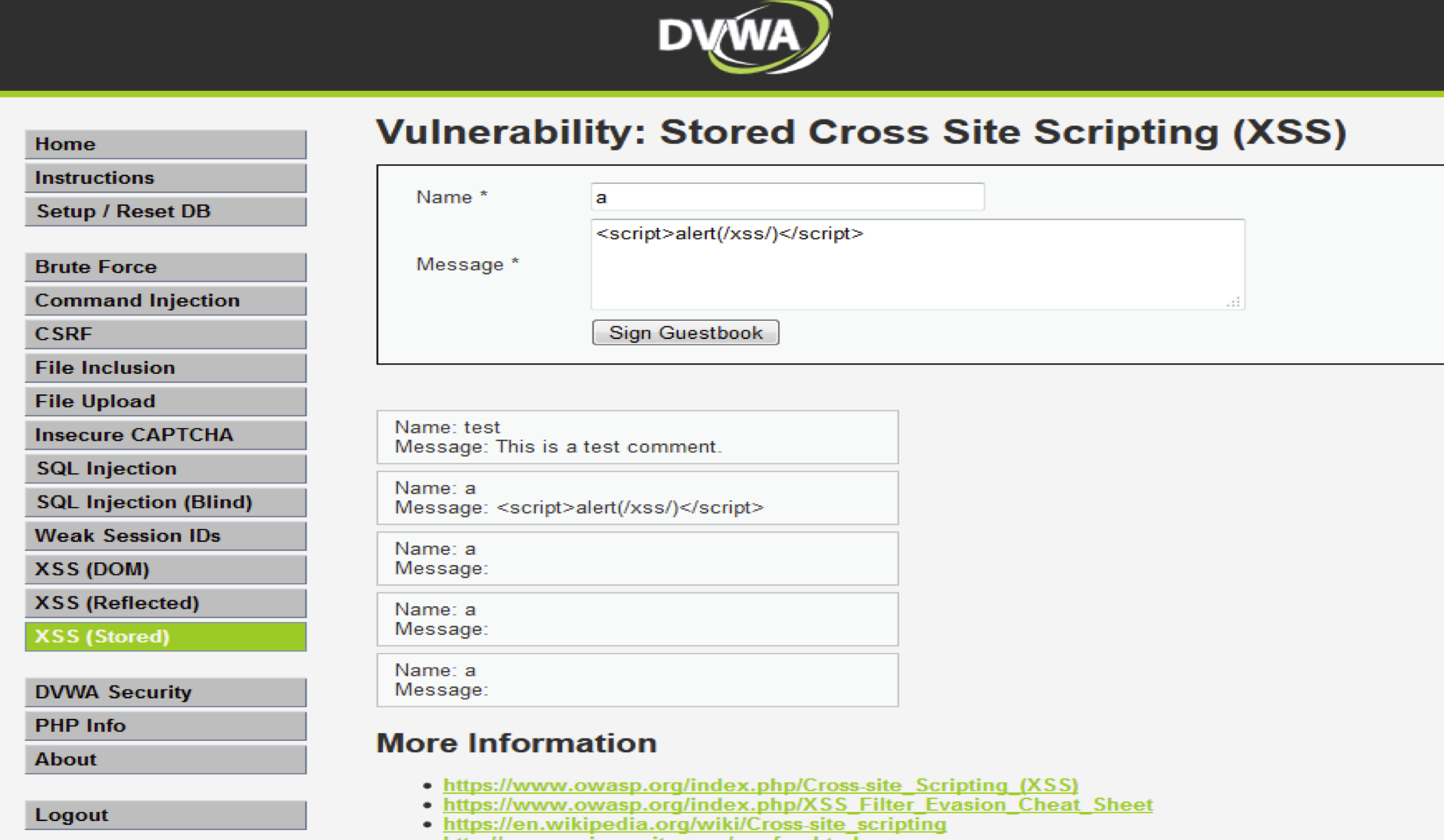Open the Instructions page
Image resolution: width=1444 pixels, height=840 pixels.
[166, 178]
